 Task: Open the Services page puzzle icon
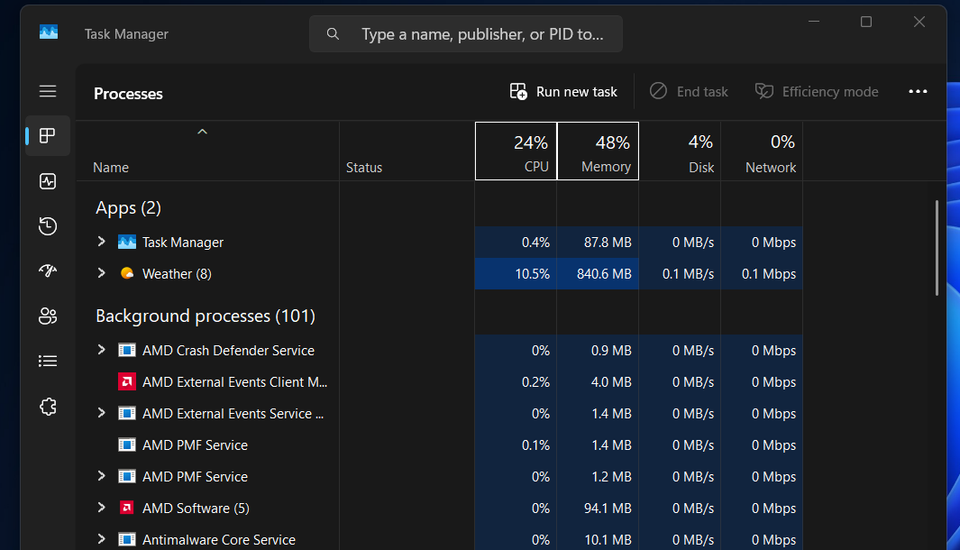coord(48,407)
